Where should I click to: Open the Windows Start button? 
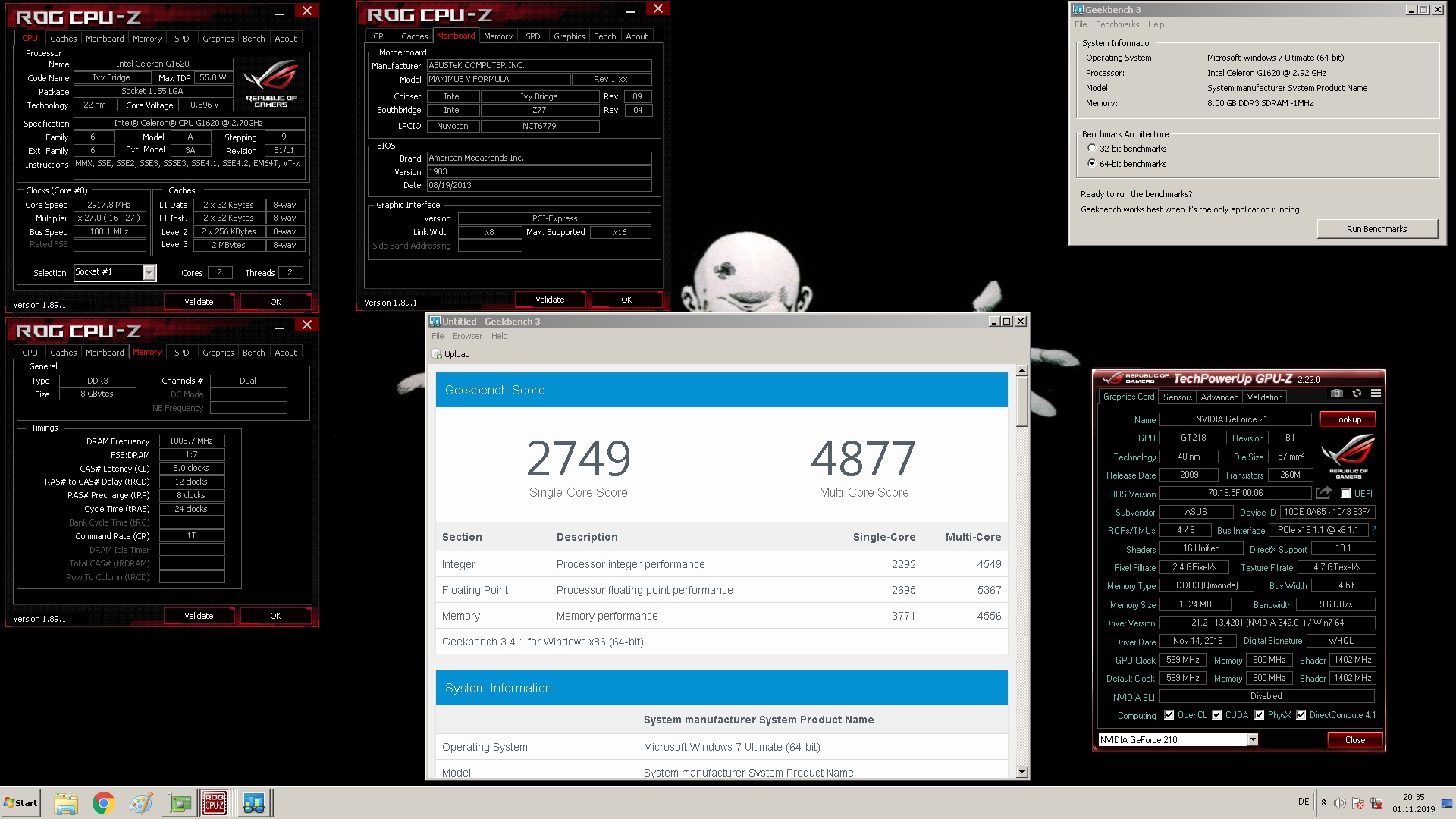tap(21, 803)
